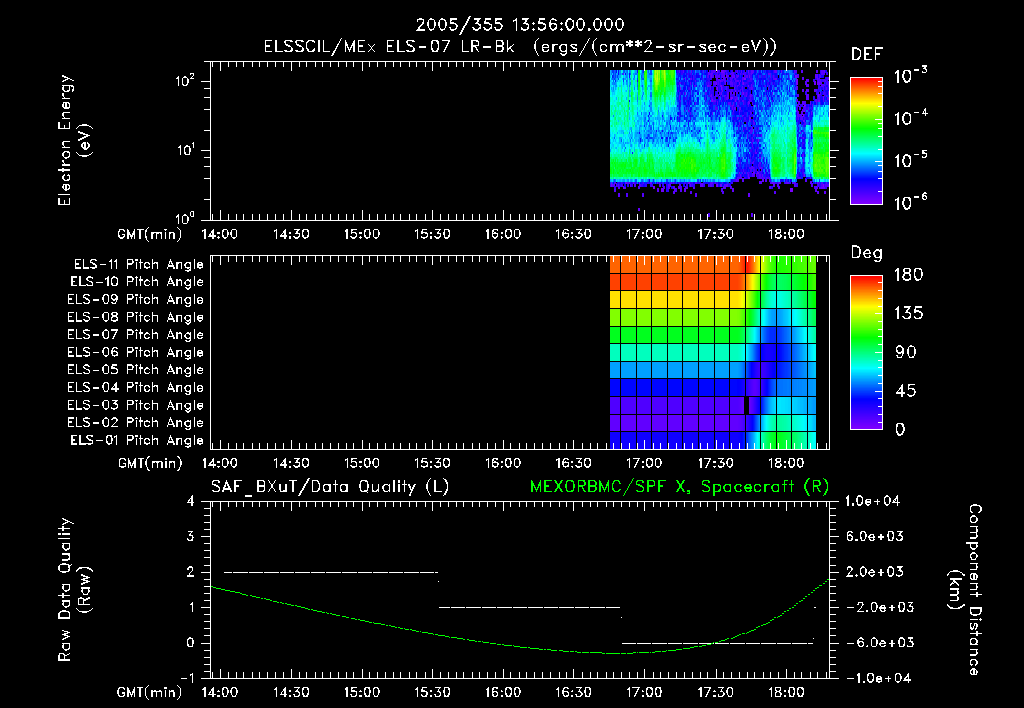Select the ELS-10 Pitch Angle row label
The image size is (1024, 708).
[137, 282]
